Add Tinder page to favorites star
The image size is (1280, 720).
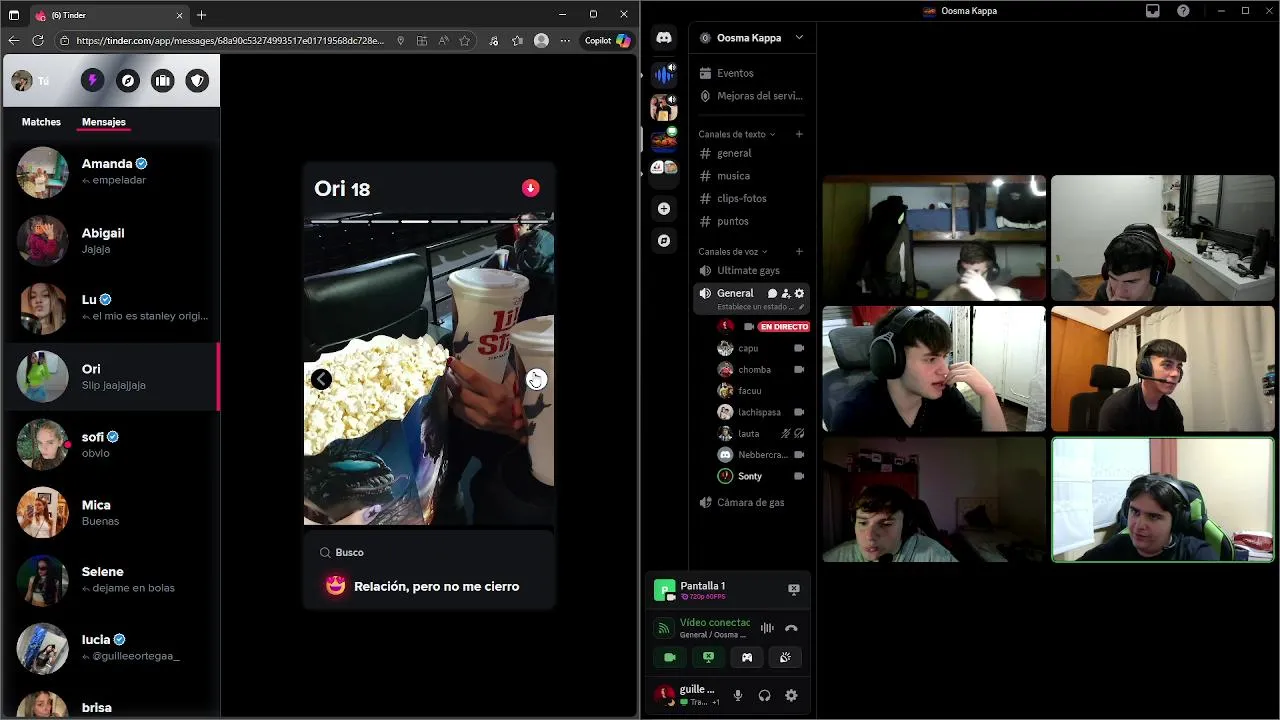[x=465, y=41]
